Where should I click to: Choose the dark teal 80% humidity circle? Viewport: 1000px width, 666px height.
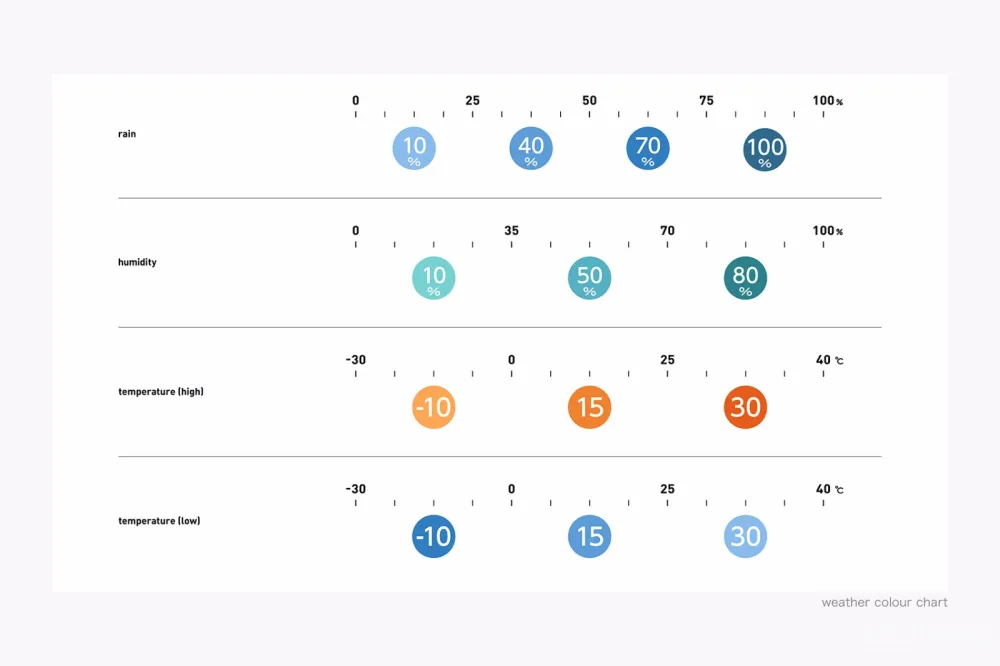pyautogui.click(x=746, y=278)
